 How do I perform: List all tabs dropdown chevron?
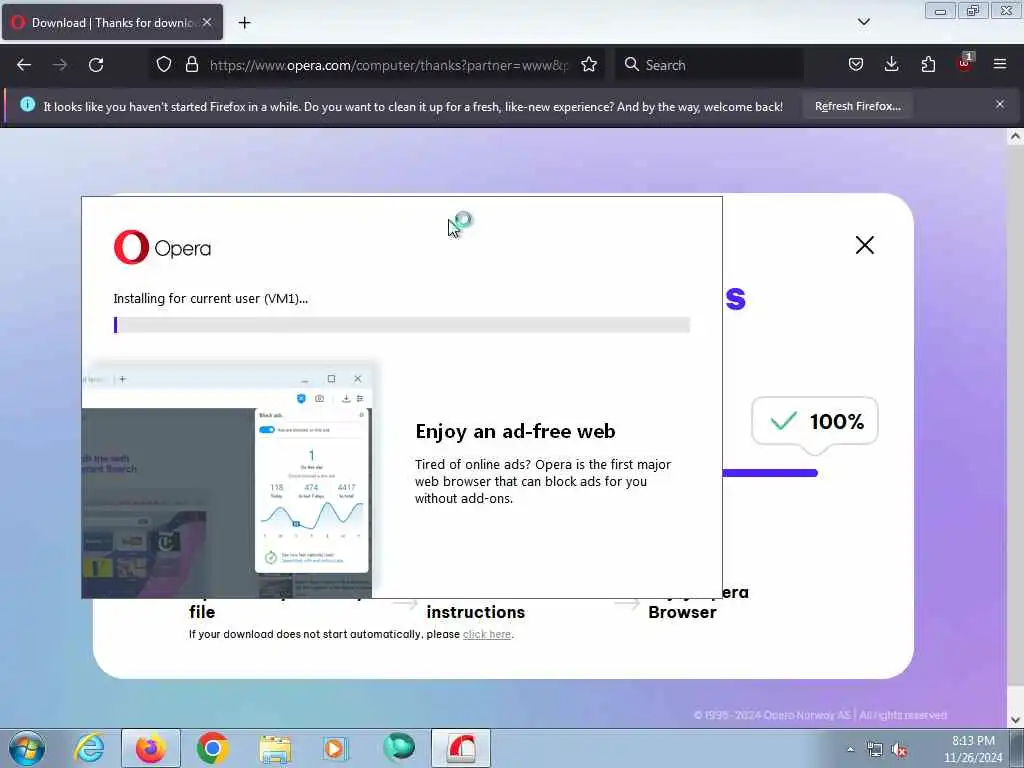click(x=863, y=22)
